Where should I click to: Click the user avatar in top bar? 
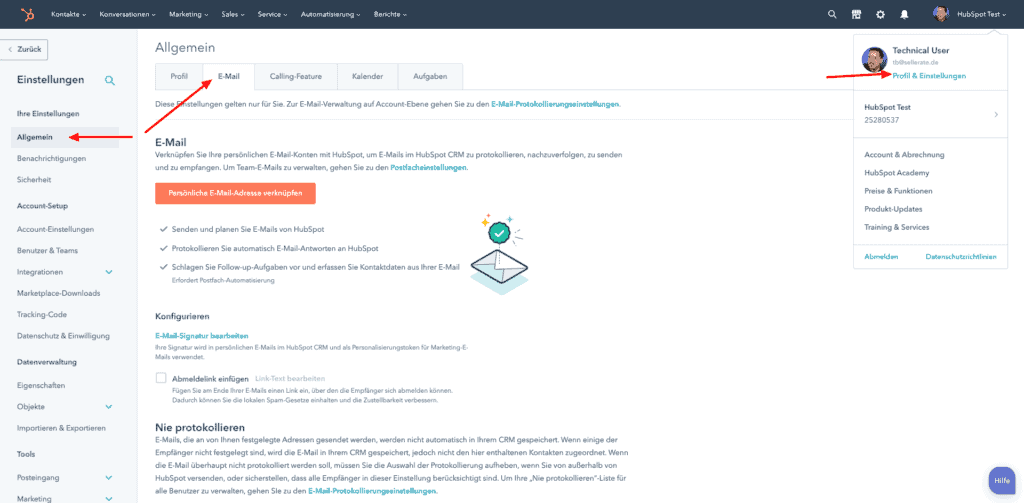point(940,14)
